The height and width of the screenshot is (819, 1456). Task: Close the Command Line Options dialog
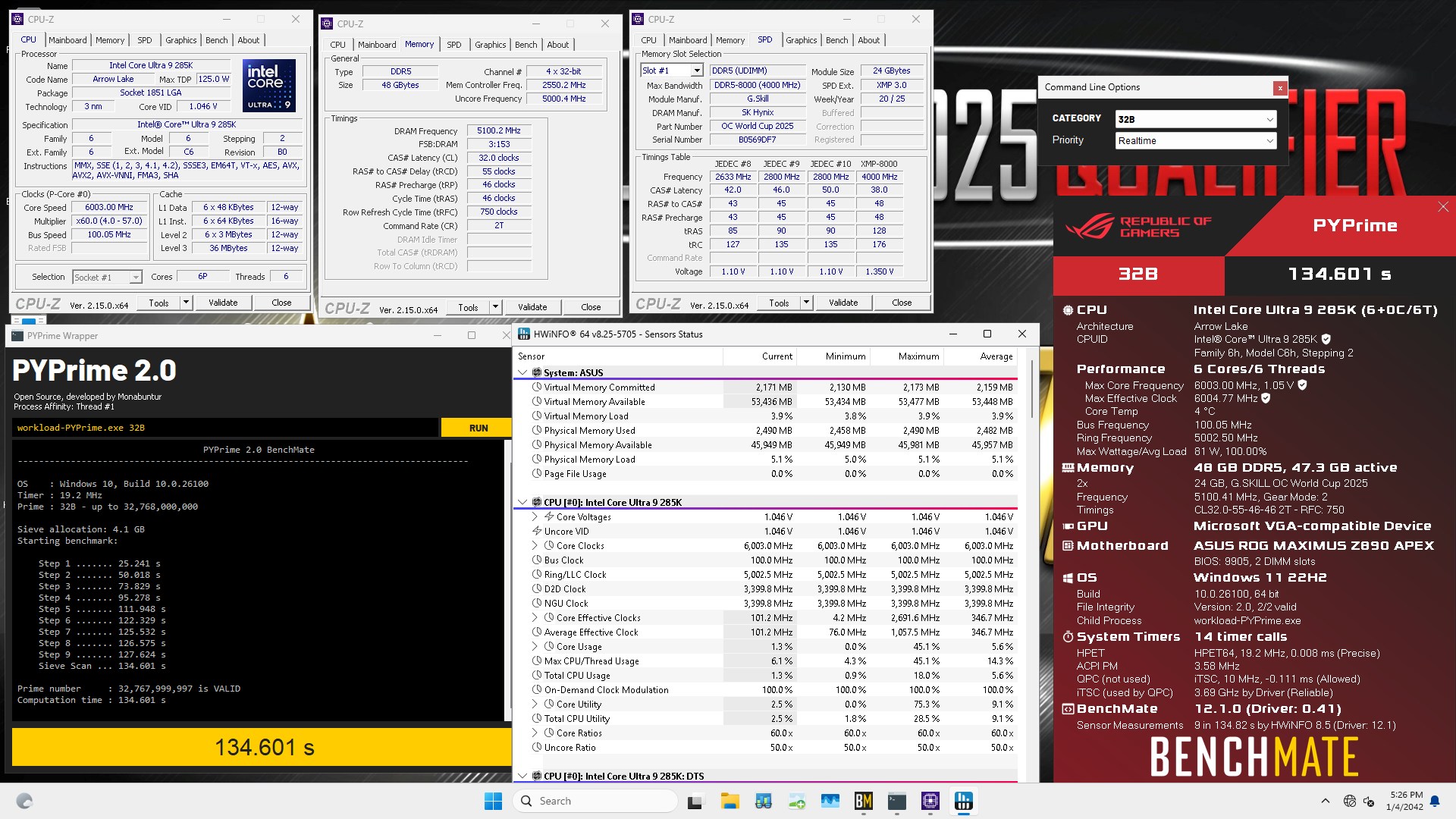(x=1279, y=88)
